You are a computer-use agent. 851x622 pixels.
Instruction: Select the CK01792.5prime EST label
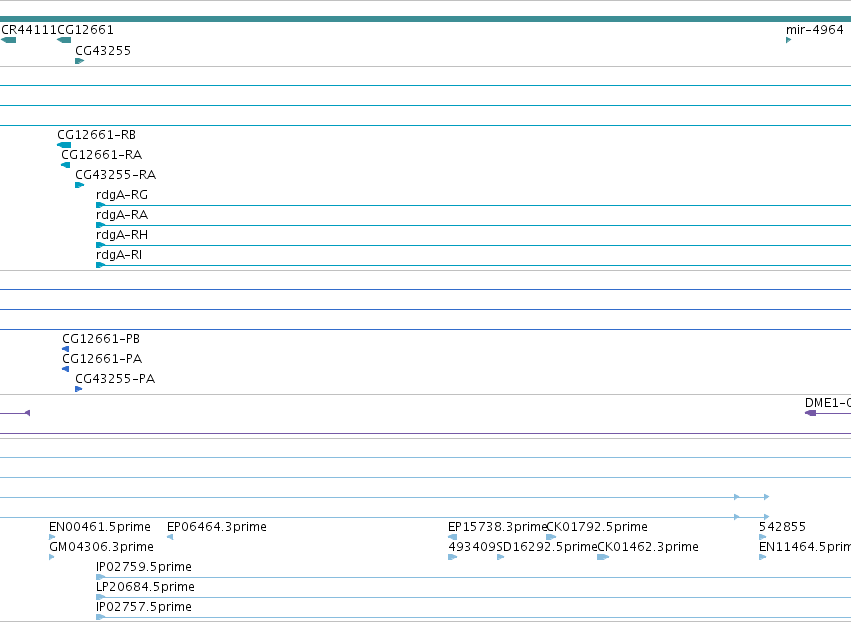pyautogui.click(x=597, y=527)
